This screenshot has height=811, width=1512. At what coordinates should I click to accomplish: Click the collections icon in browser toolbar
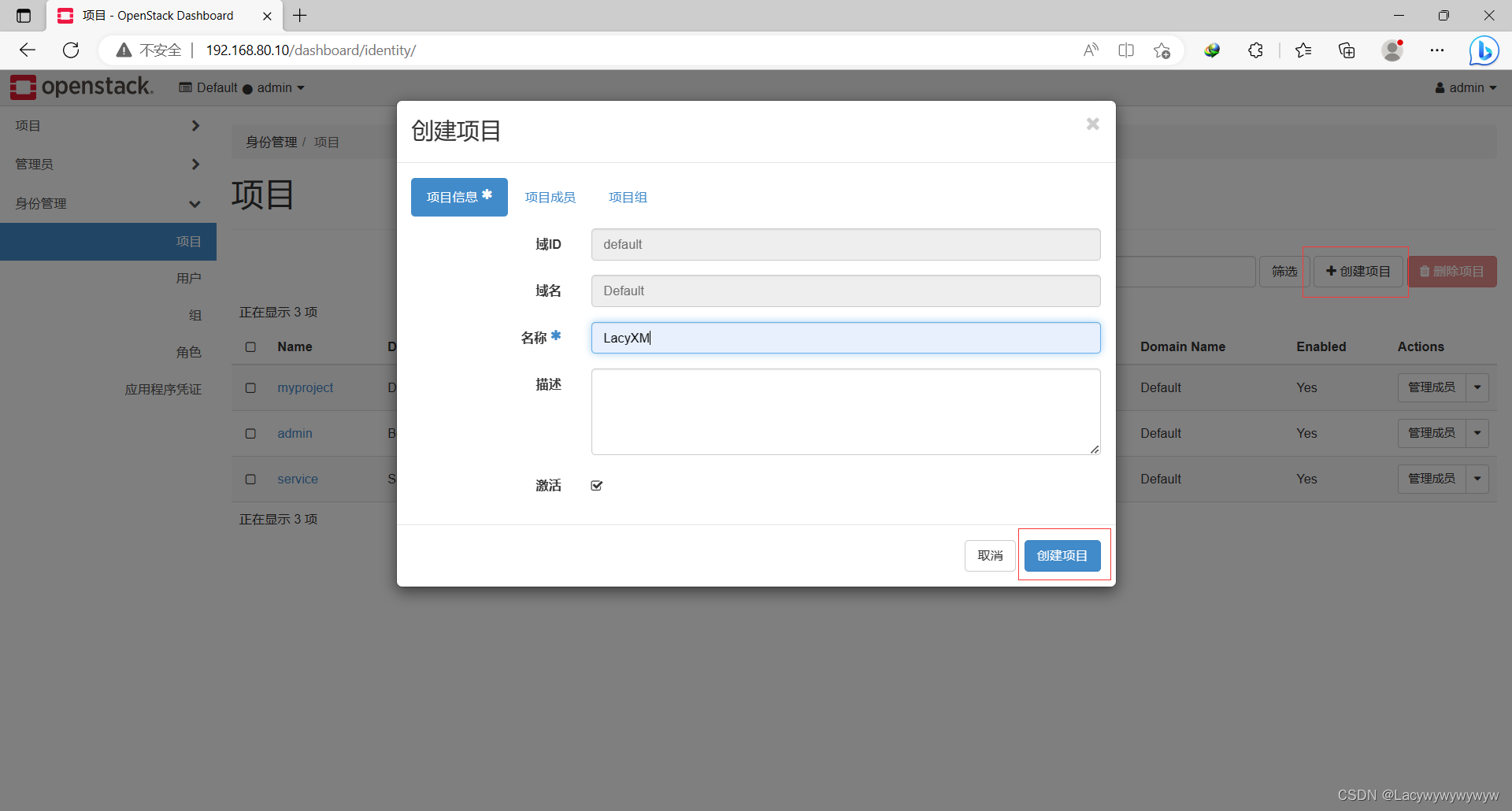coord(1347,50)
